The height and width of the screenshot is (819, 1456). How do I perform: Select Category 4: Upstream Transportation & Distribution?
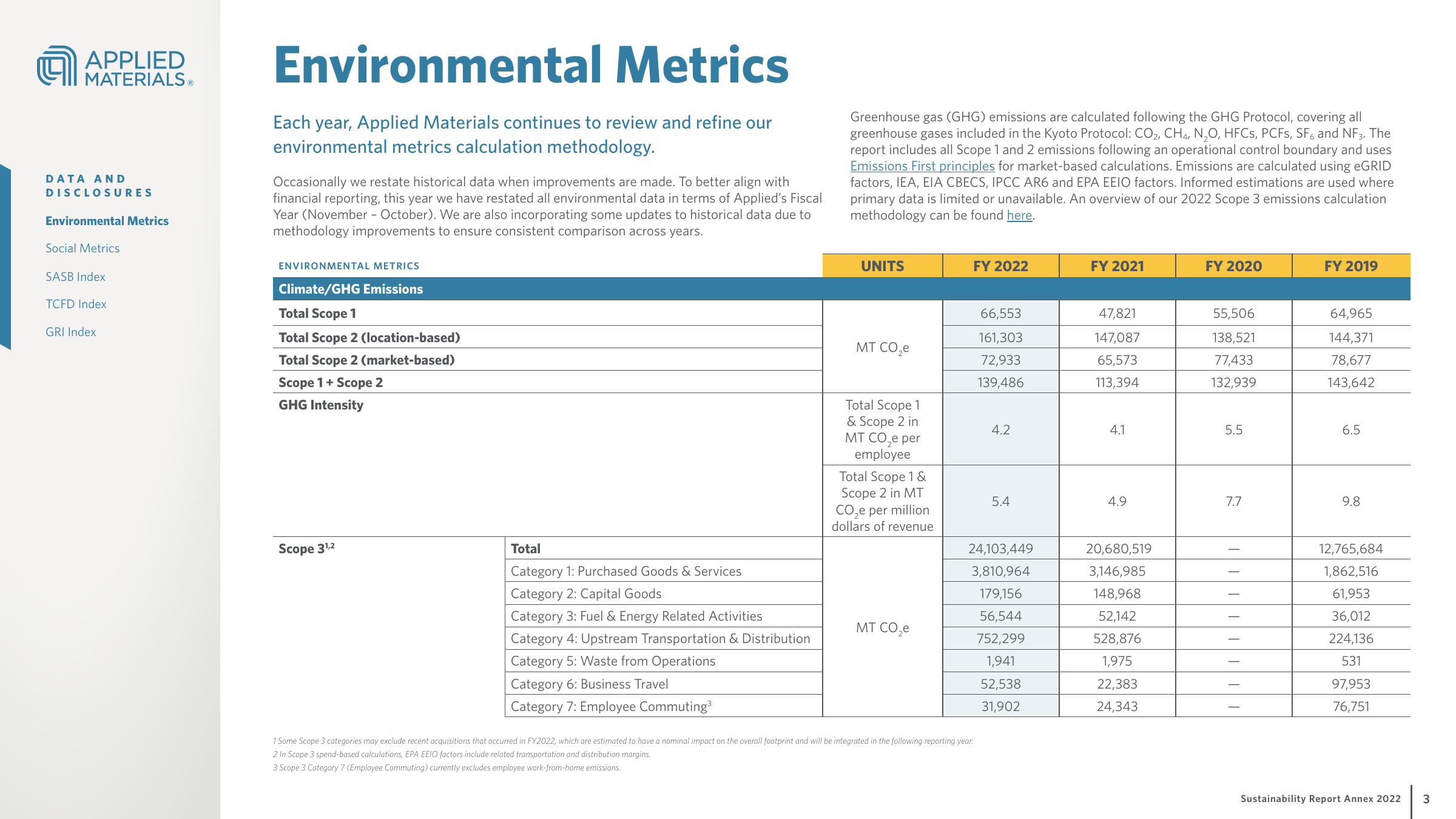pyautogui.click(x=661, y=638)
